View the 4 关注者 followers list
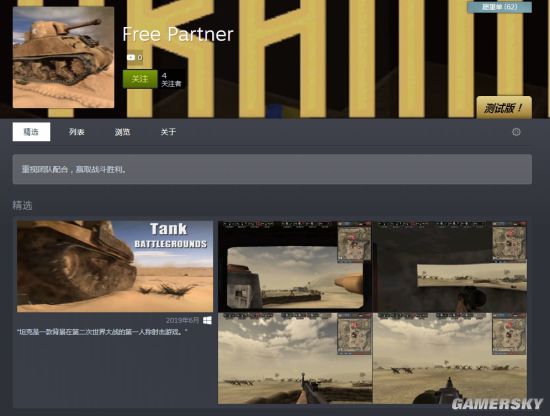The width and height of the screenshot is (550, 416). coord(171,80)
